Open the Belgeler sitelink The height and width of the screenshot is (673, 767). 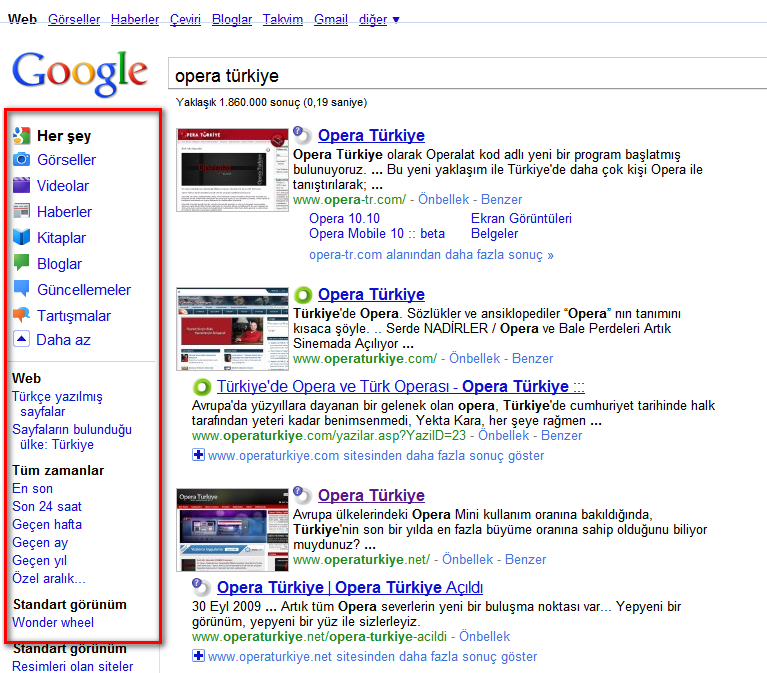click(495, 233)
